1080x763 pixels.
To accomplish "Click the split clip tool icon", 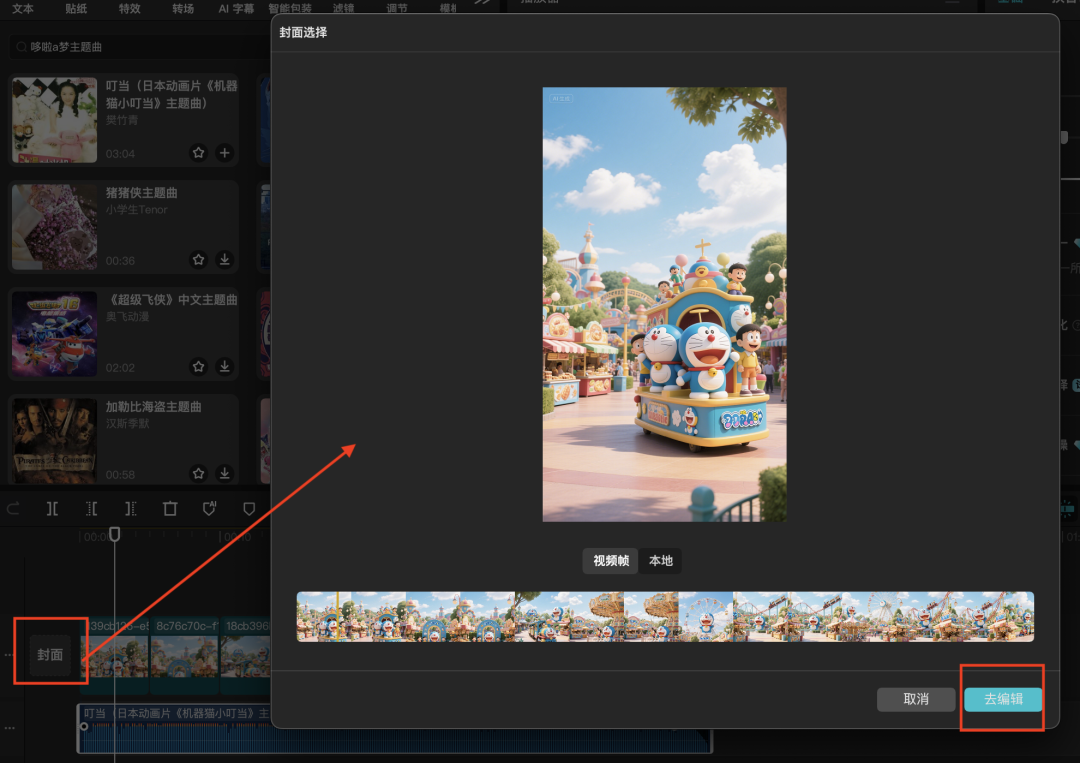I will click(52, 509).
